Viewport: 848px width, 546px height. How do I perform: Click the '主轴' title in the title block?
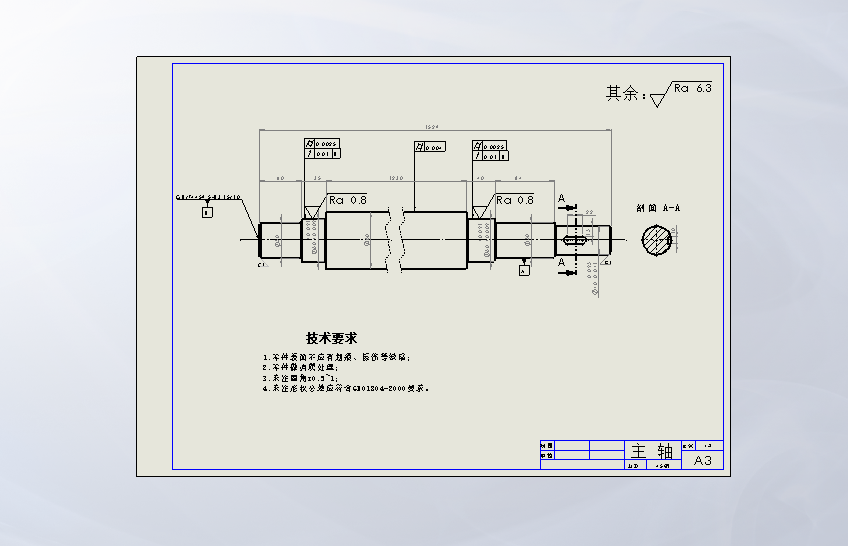(x=652, y=451)
